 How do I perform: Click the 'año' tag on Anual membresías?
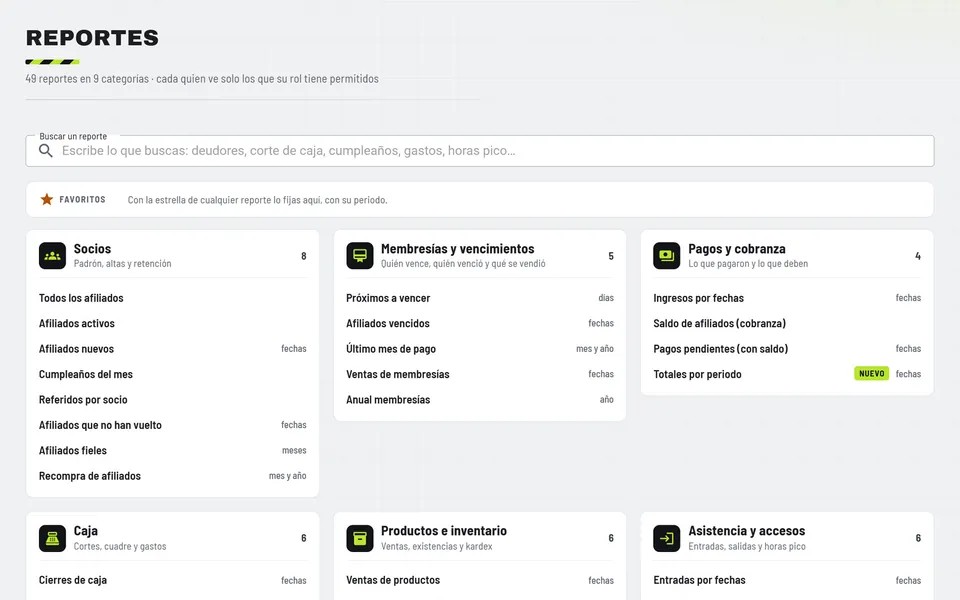tap(607, 400)
